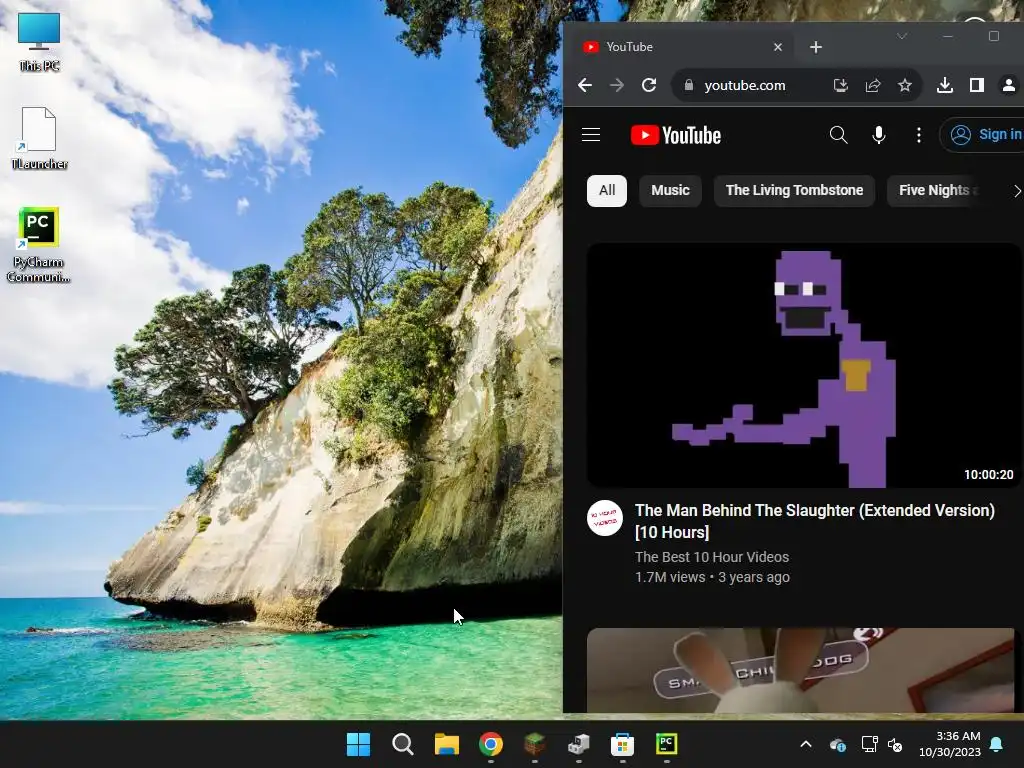Share this page from the address bar
Screen dimensions: 1024x768
pyautogui.click(x=872, y=86)
